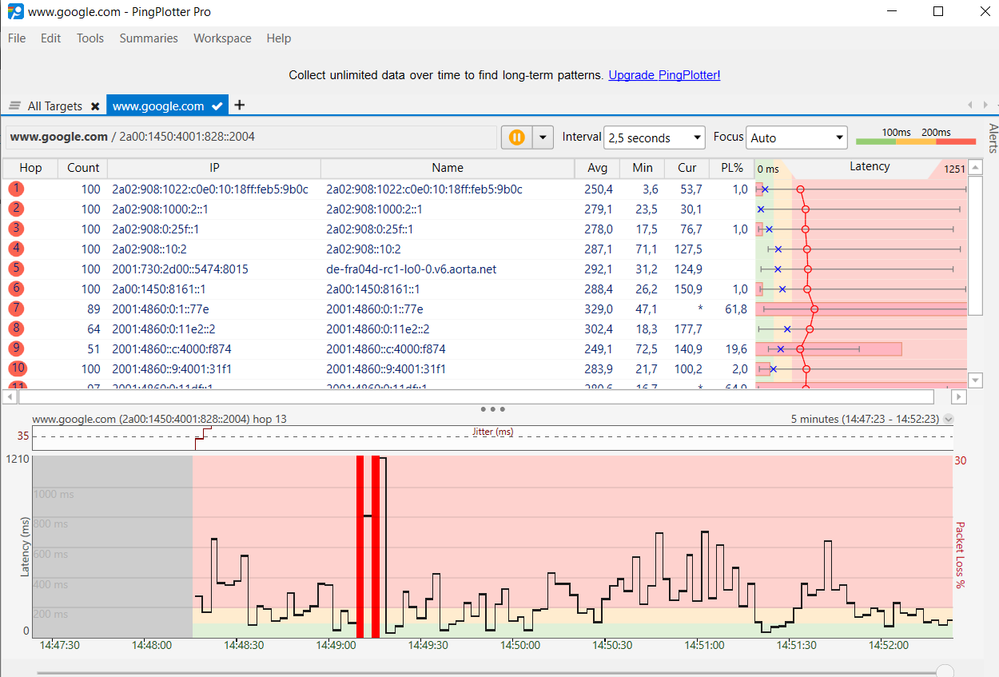Screen dimensions: 999x677
Task: Click the PingPlotter app logo in title bar
Action: (x=16, y=12)
